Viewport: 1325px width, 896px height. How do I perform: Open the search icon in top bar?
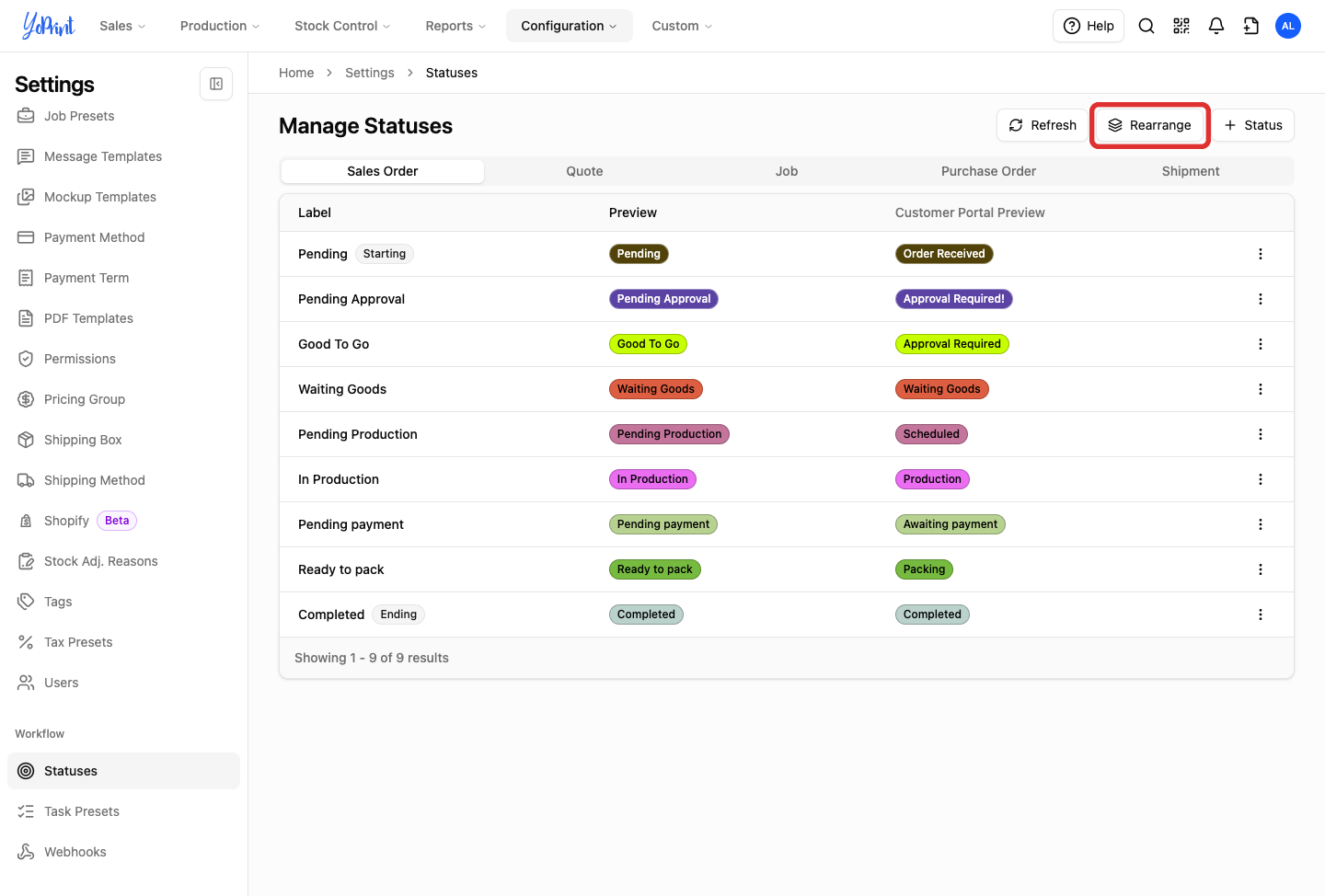point(1146,26)
